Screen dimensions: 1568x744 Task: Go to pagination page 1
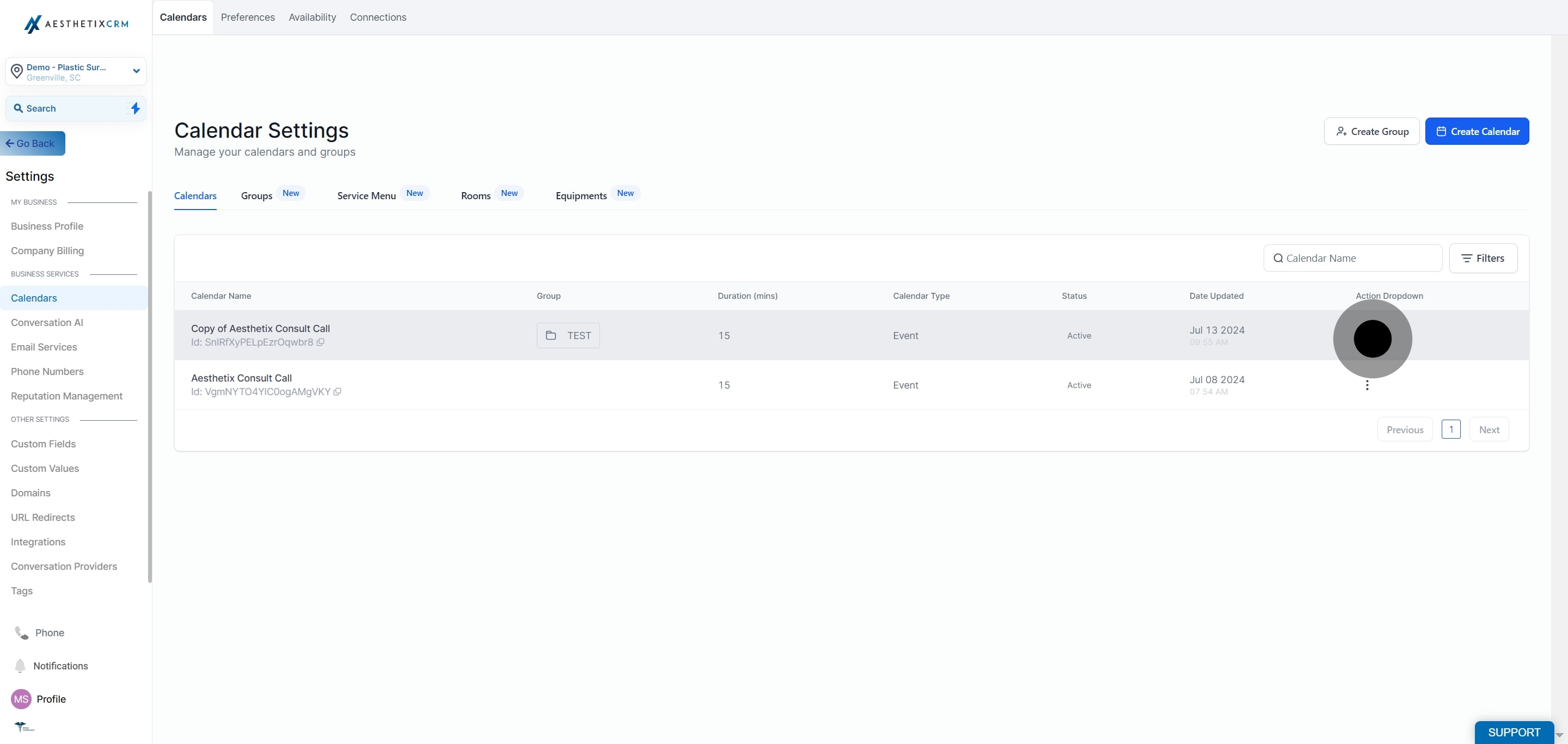pos(1450,429)
